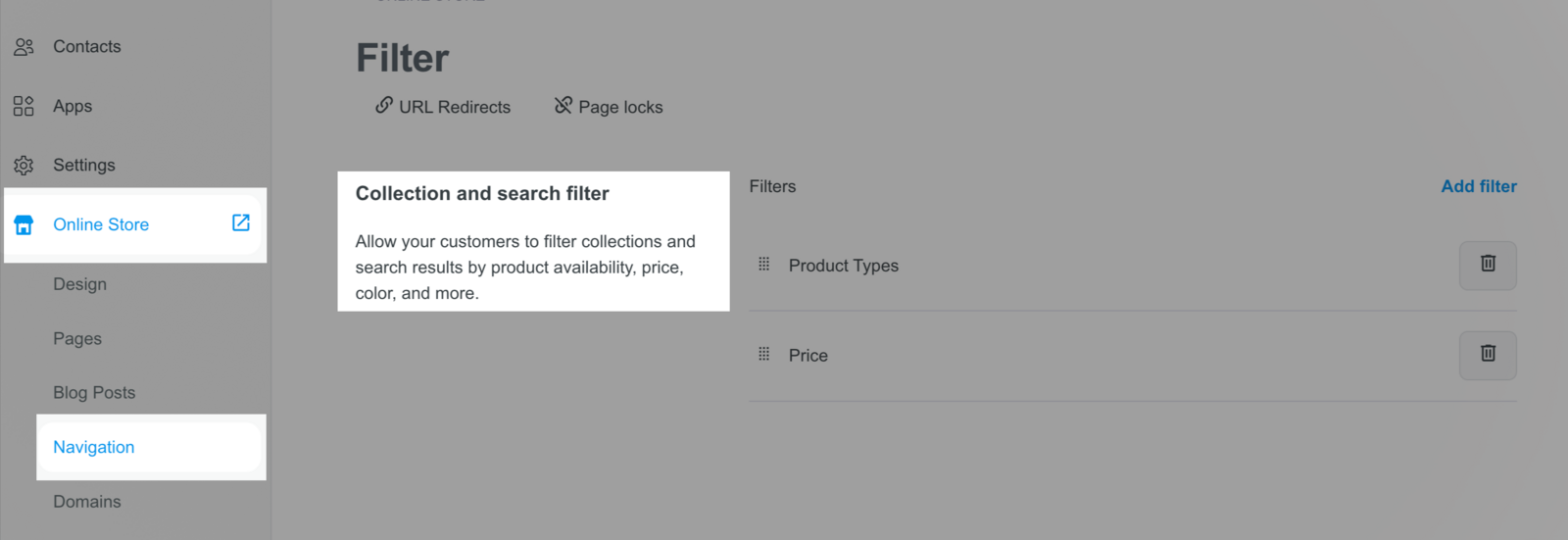Viewport: 1568px width, 540px height.
Task: Open Pages submenu item
Action: point(77,339)
